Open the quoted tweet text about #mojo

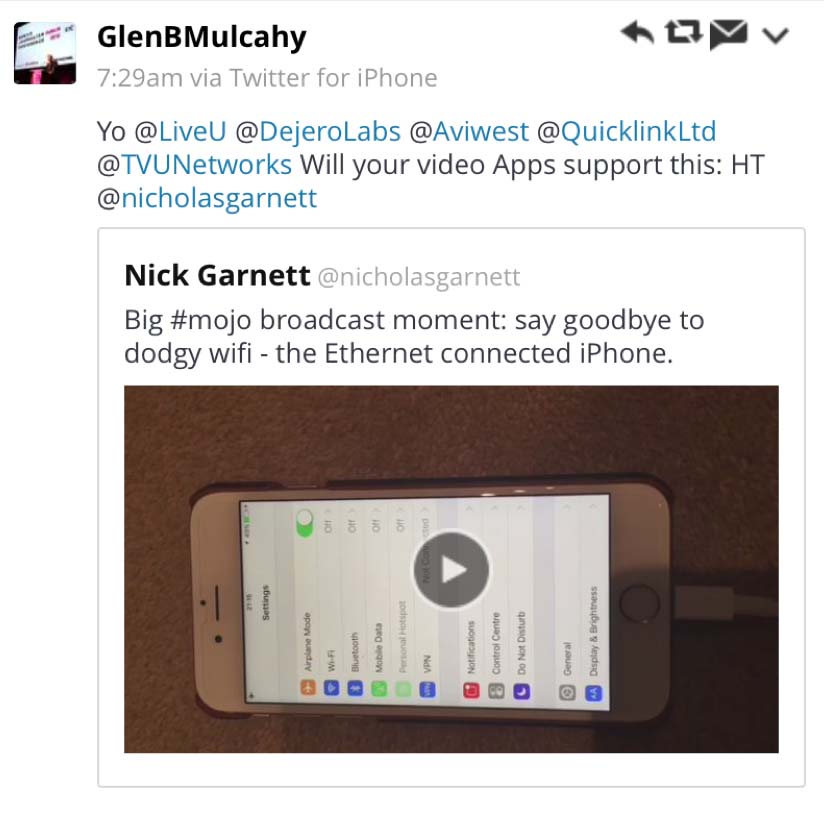[x=414, y=336]
